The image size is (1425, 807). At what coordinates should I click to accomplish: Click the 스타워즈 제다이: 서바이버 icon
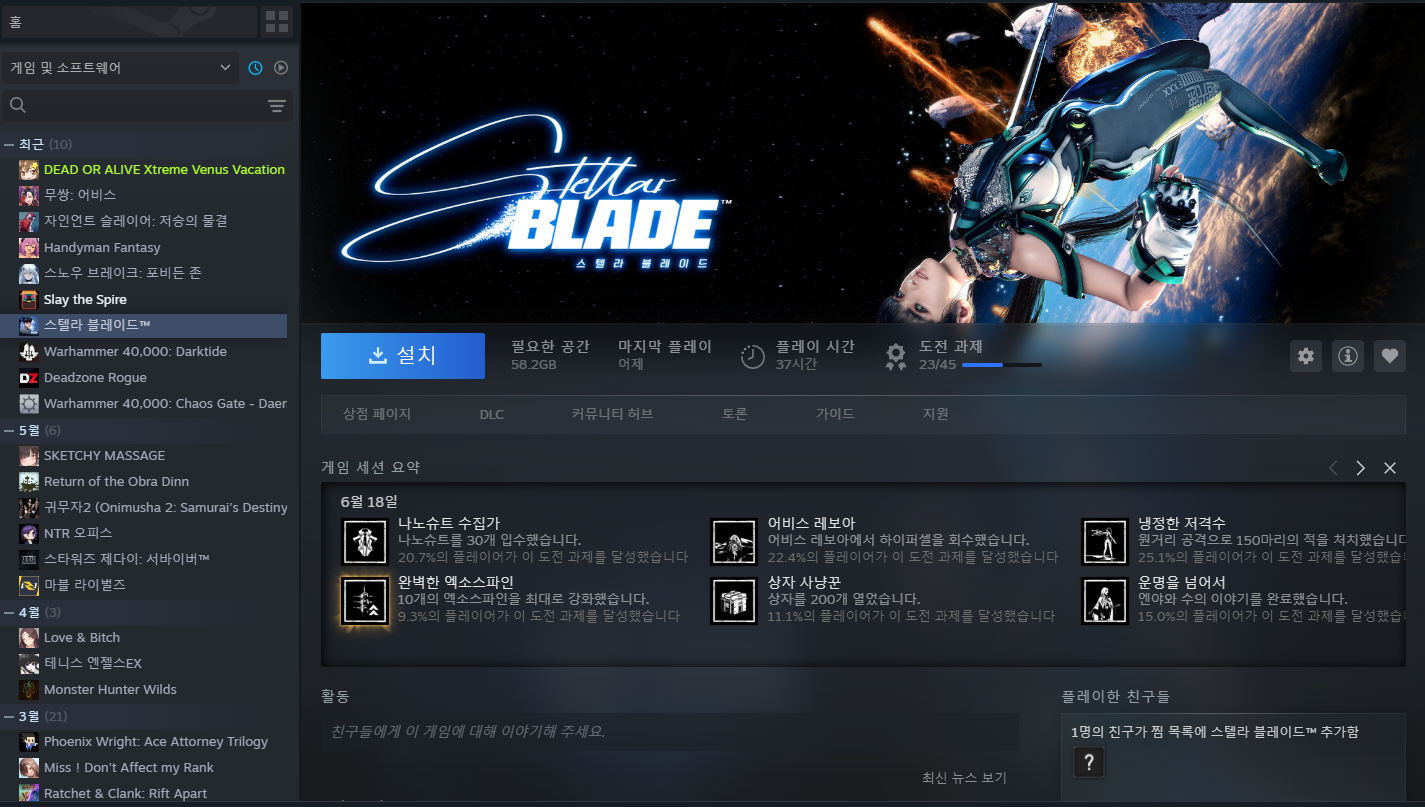[x=29, y=559]
